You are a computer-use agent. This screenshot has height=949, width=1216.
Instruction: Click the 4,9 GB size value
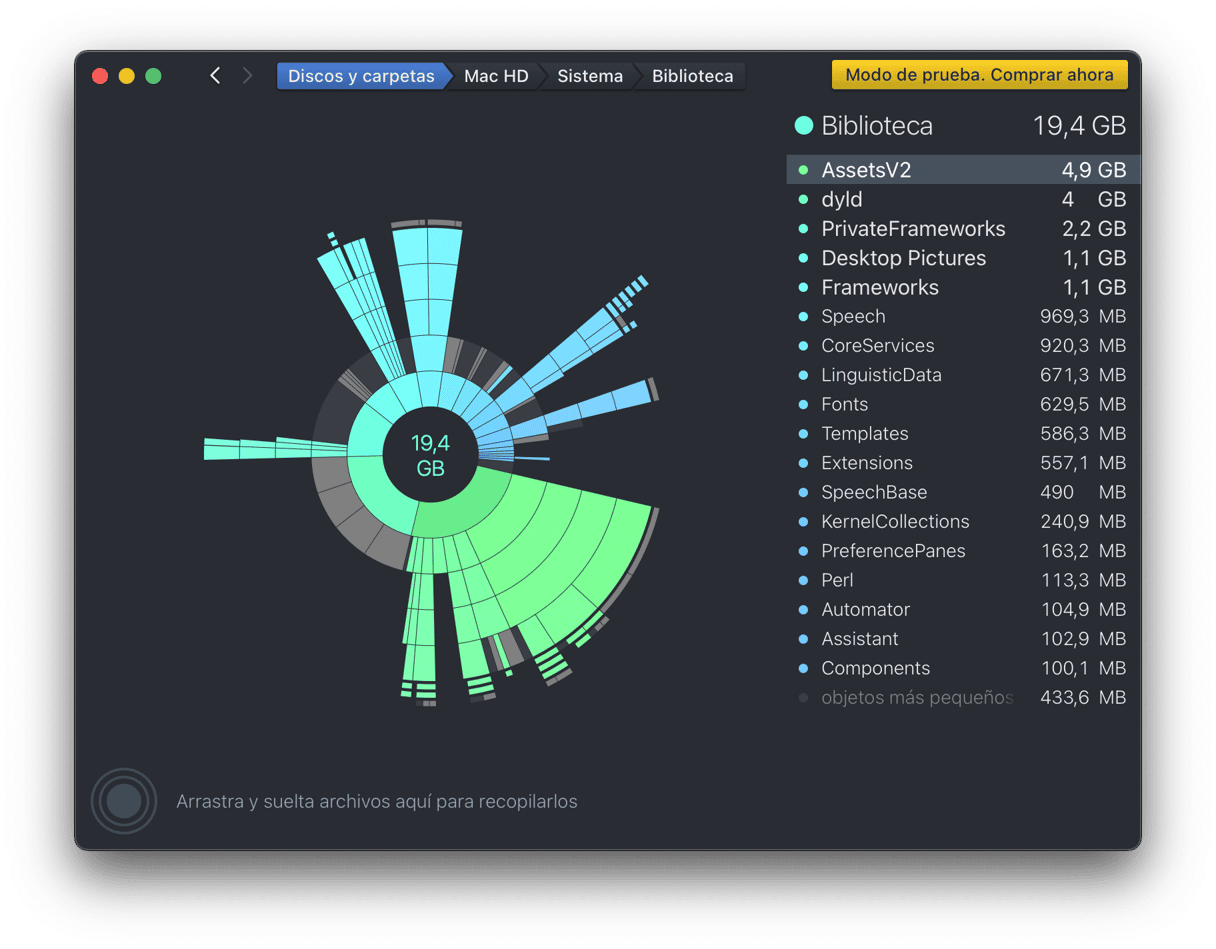[1094, 171]
